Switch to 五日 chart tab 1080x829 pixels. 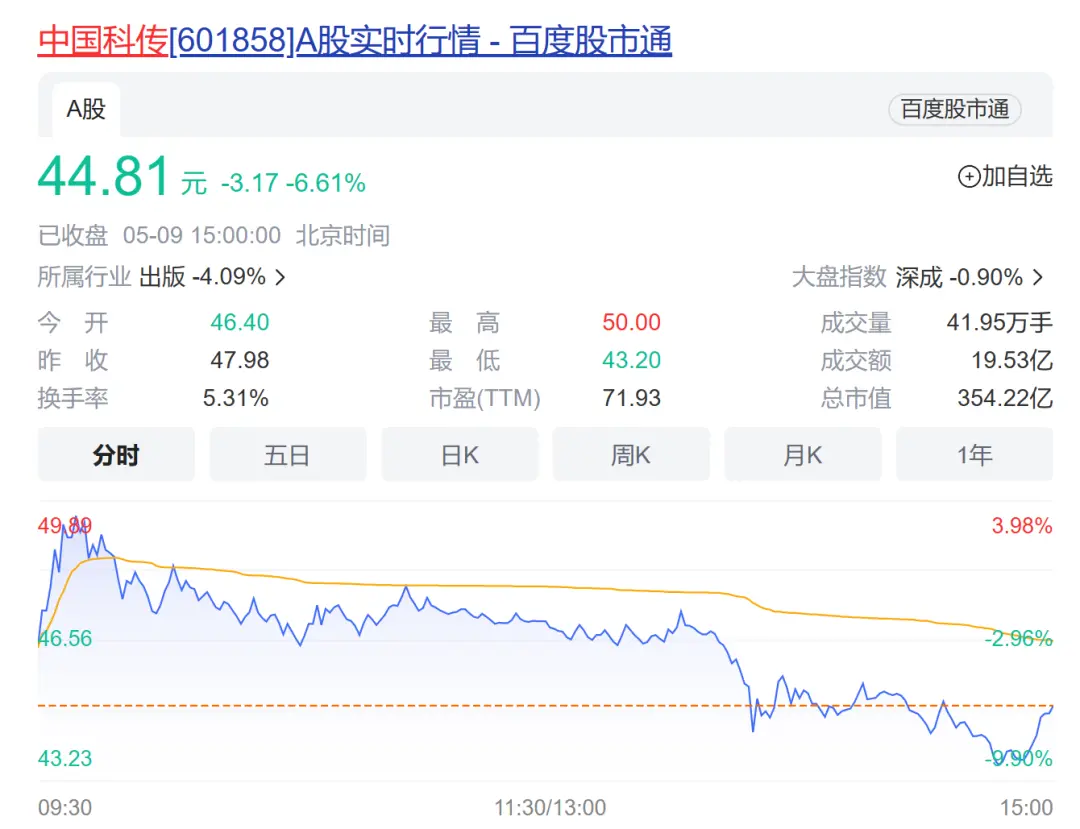(288, 454)
